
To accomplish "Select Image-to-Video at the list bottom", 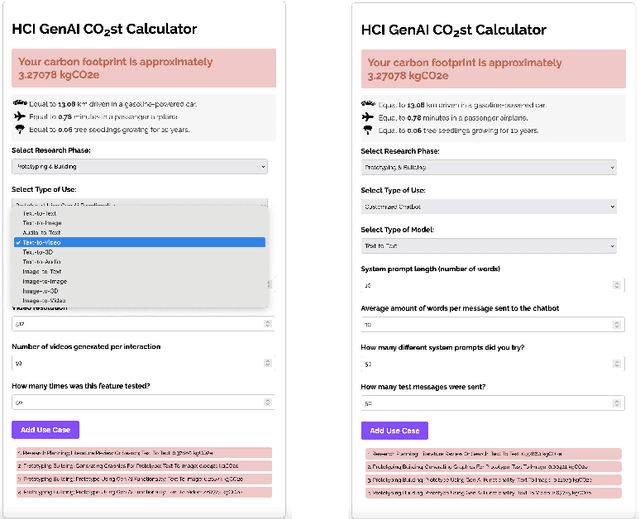I will pos(43,300).
